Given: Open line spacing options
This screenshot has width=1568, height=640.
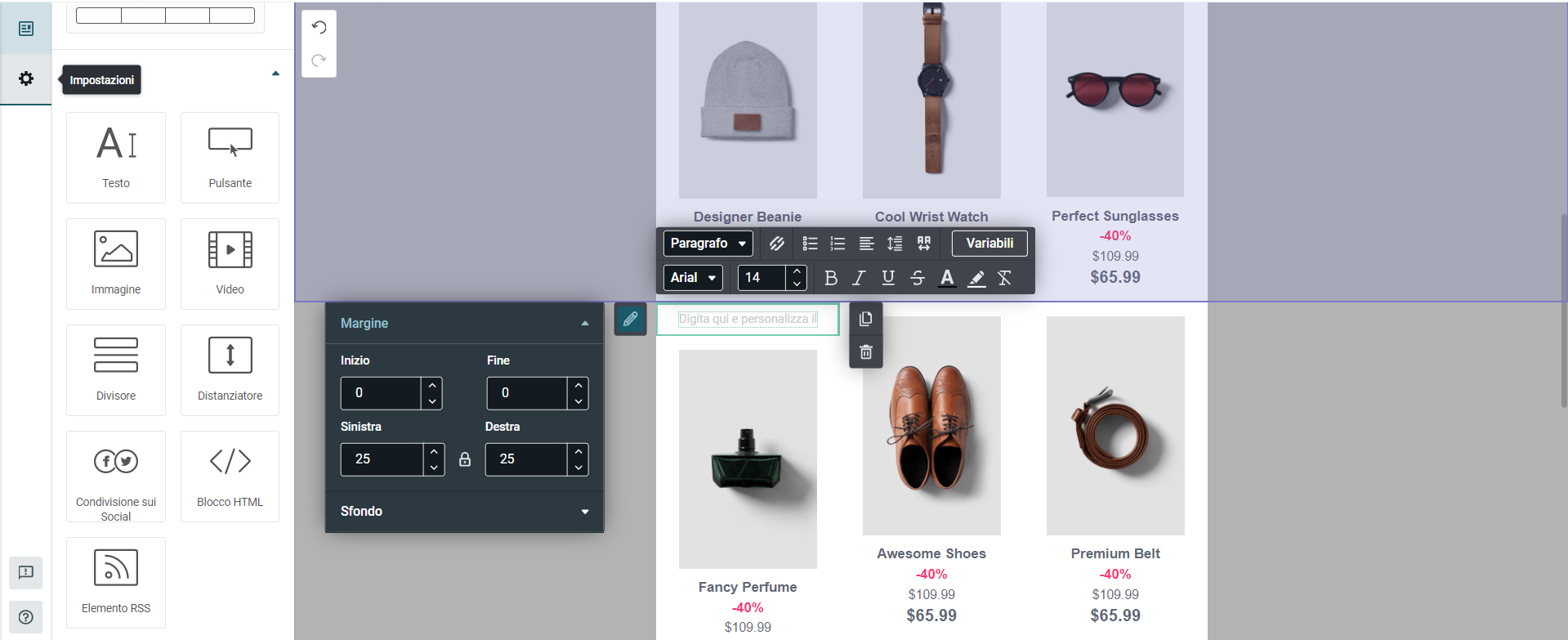Looking at the screenshot, I should click(895, 244).
